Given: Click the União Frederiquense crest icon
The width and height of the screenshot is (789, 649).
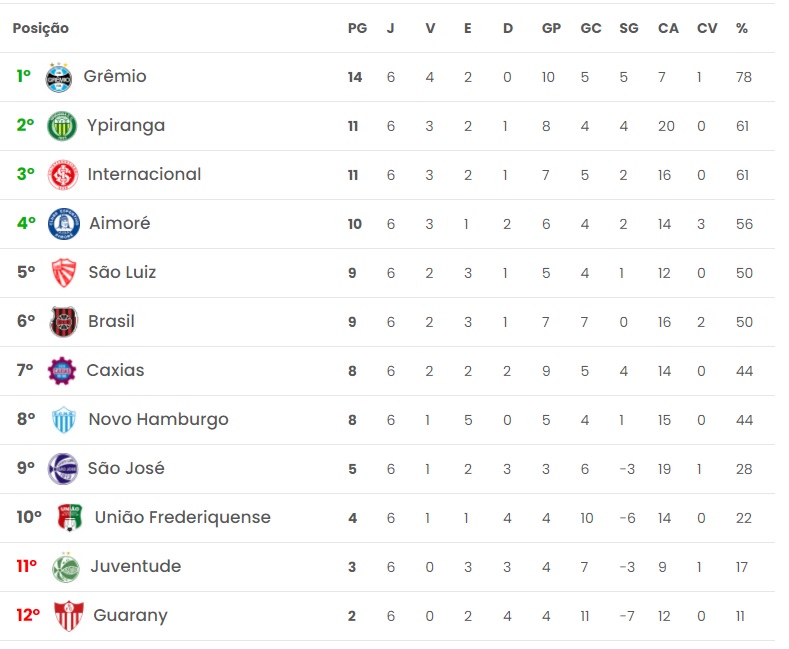Looking at the screenshot, I should pos(69,518).
